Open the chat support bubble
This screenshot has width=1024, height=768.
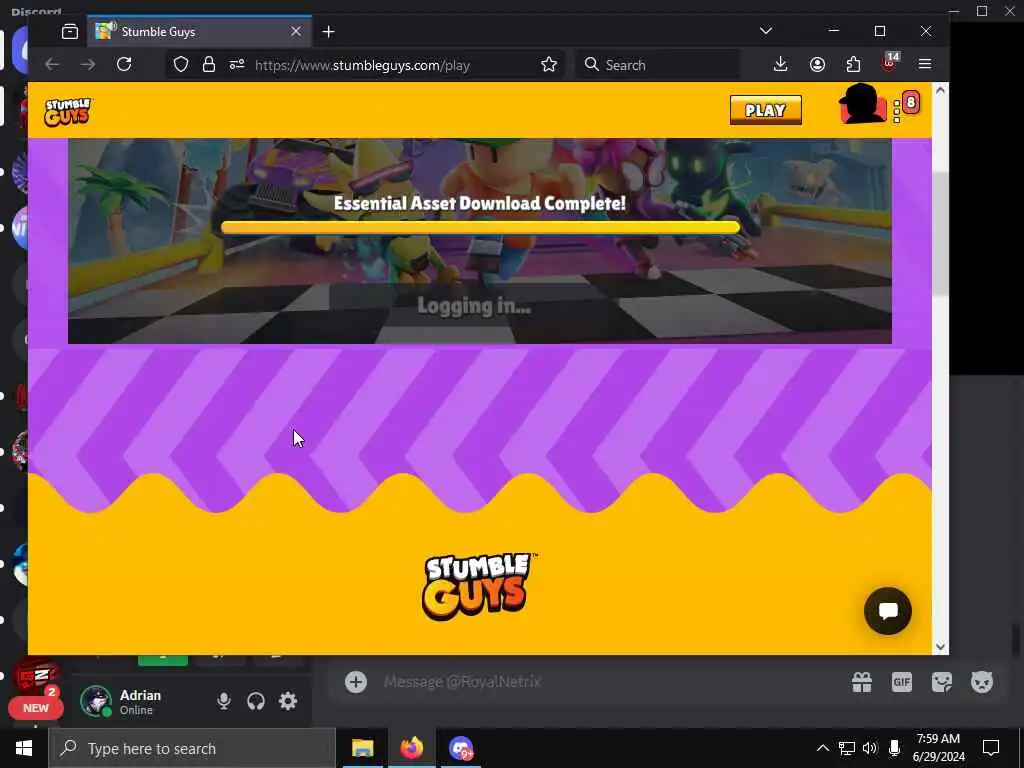click(888, 611)
